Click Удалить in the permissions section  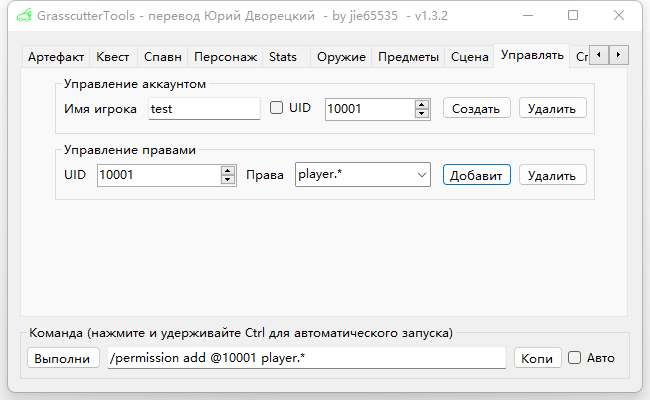pos(552,175)
